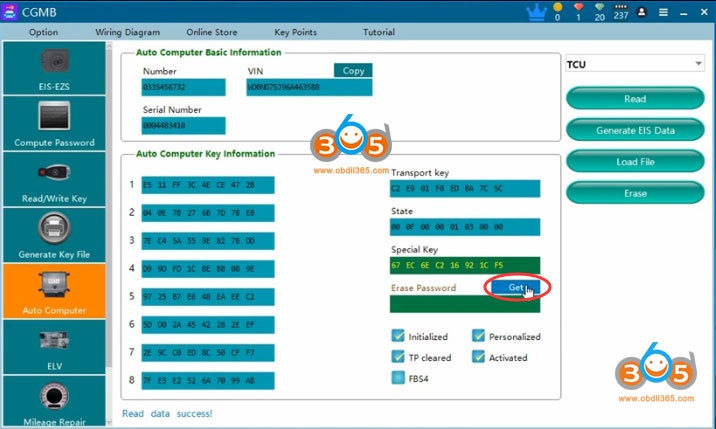The height and width of the screenshot is (429, 716).
Task: Click the "Read data success!" status text
Action: [167, 413]
